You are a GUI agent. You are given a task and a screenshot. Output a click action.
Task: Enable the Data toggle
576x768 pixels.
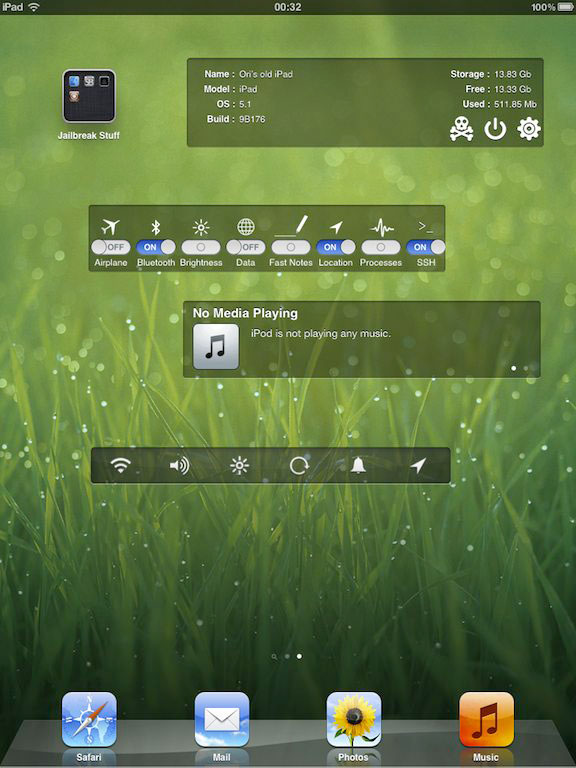[245, 247]
